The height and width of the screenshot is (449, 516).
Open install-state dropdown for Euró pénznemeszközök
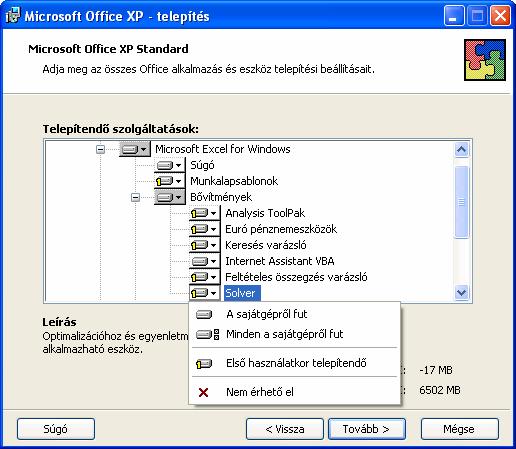tap(205, 229)
